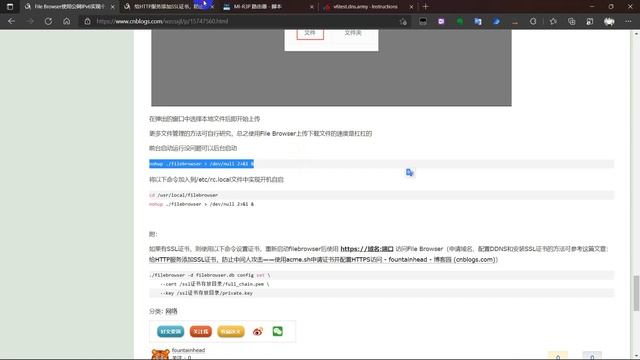Image resolution: width=640 pixels, height=360 pixels.
Task: Open a new browser tab
Action: pyautogui.click(x=425, y=7)
